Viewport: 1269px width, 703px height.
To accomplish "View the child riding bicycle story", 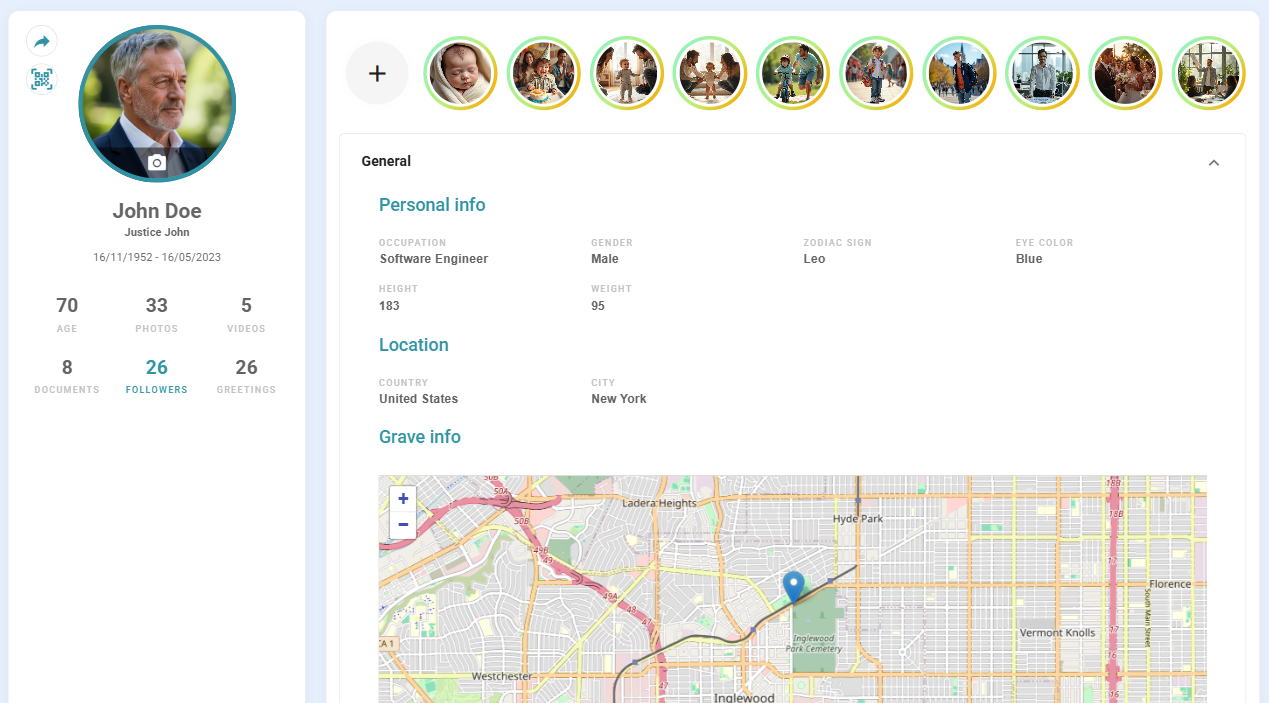I will pos(792,73).
